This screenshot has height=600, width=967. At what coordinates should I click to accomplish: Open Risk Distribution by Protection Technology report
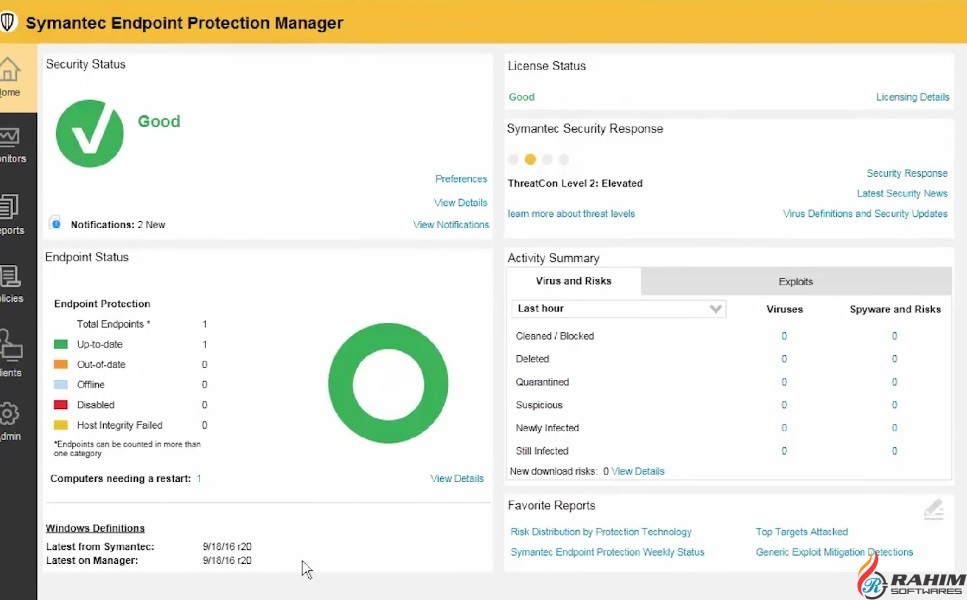(601, 532)
